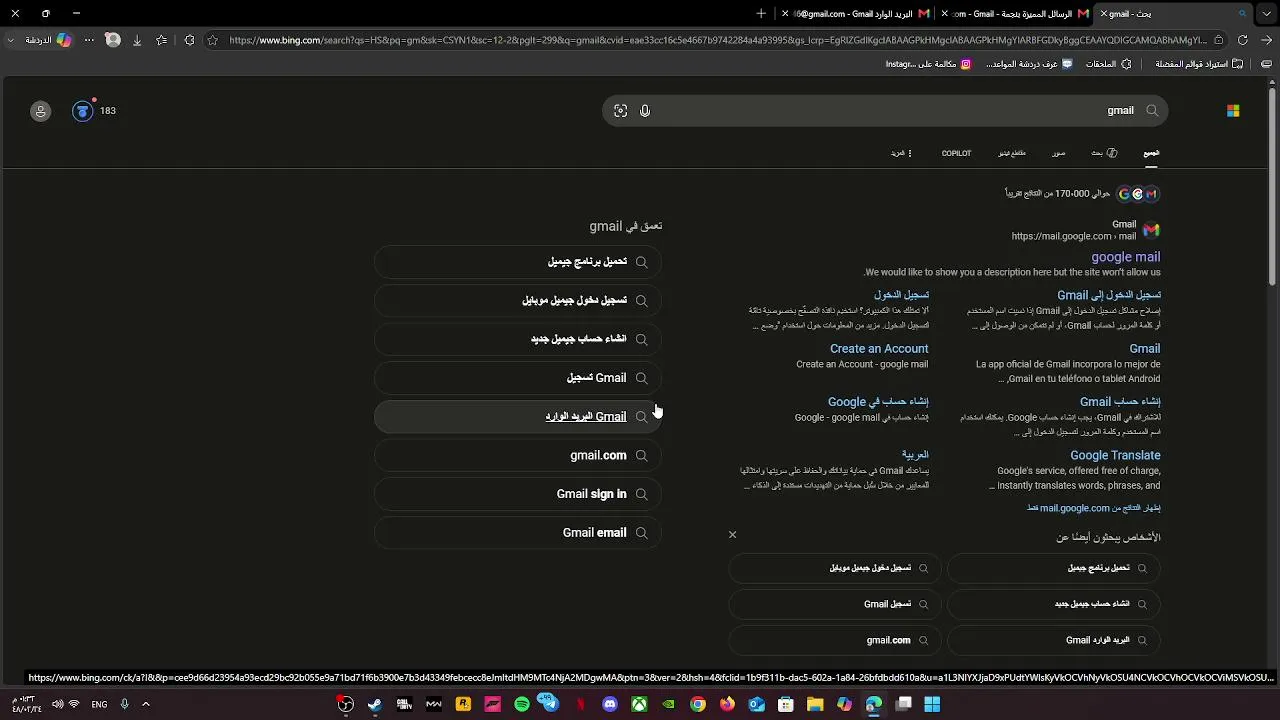Open OBS Studio from the taskbar
The height and width of the screenshot is (720, 1280).
[345, 704]
